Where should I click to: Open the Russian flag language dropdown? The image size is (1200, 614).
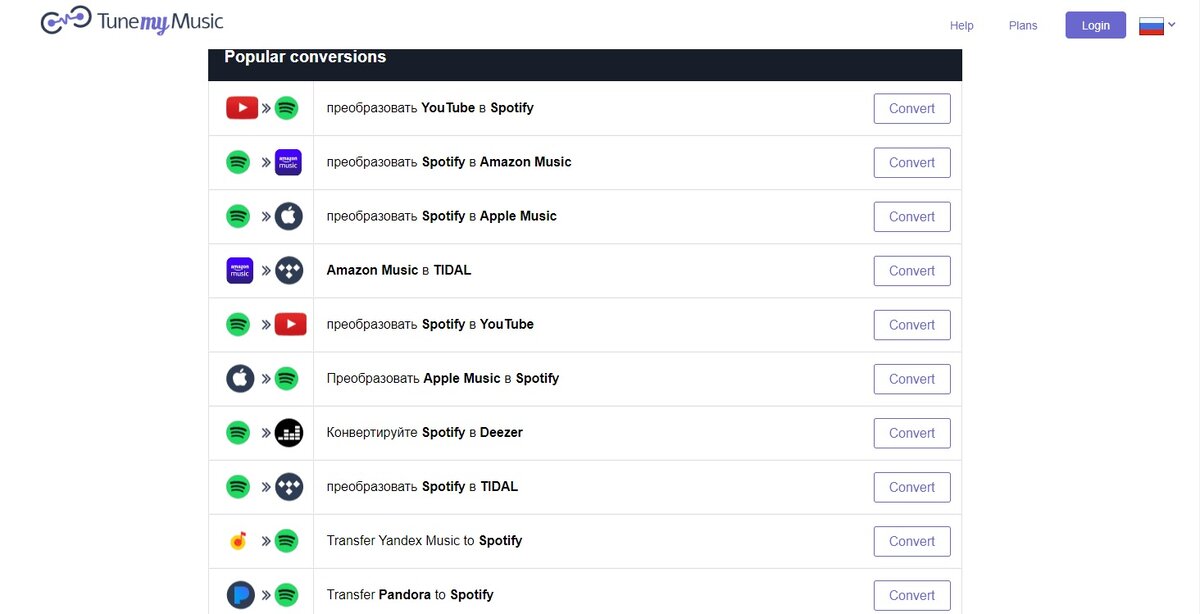pos(1158,26)
